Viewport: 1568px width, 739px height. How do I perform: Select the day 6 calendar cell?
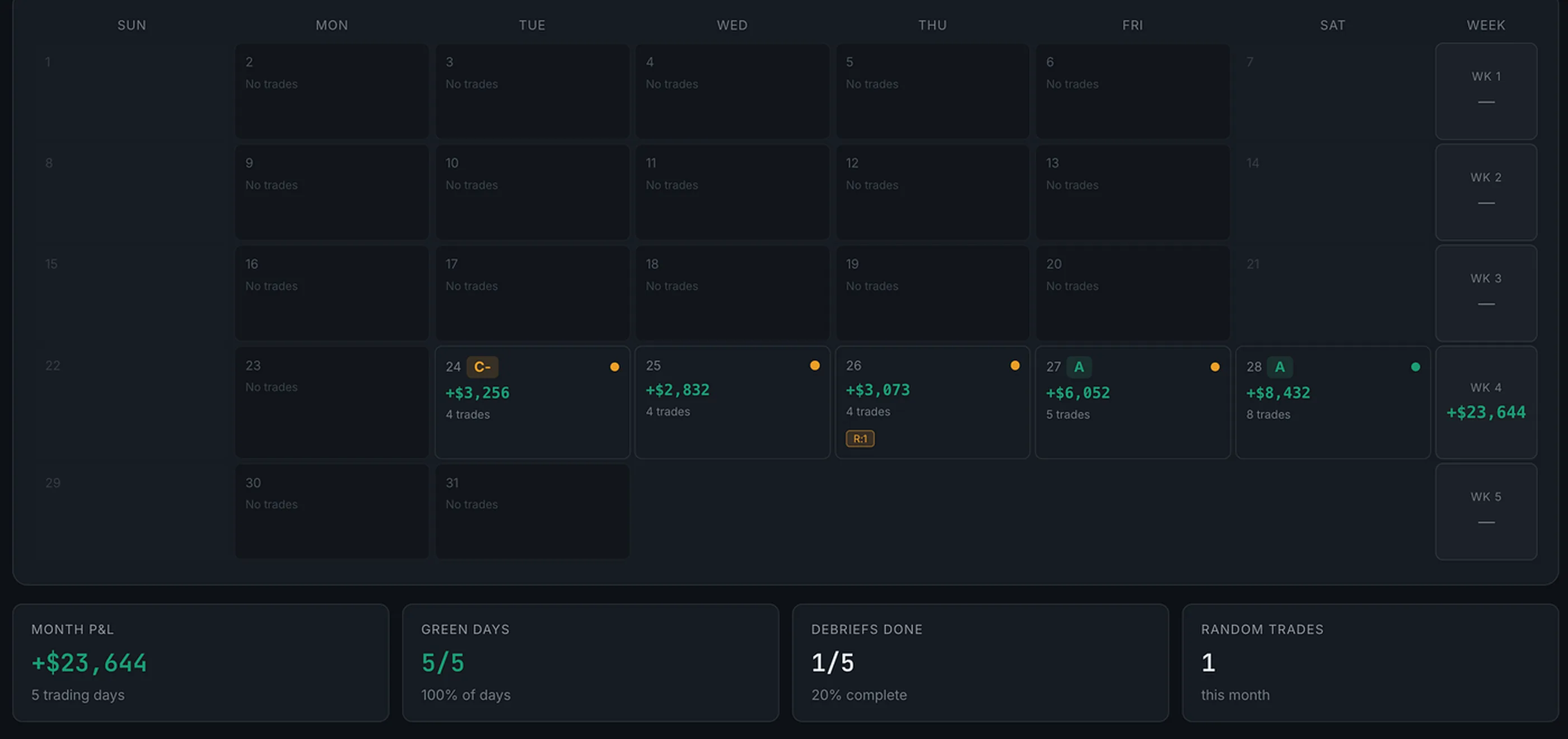coord(1133,91)
